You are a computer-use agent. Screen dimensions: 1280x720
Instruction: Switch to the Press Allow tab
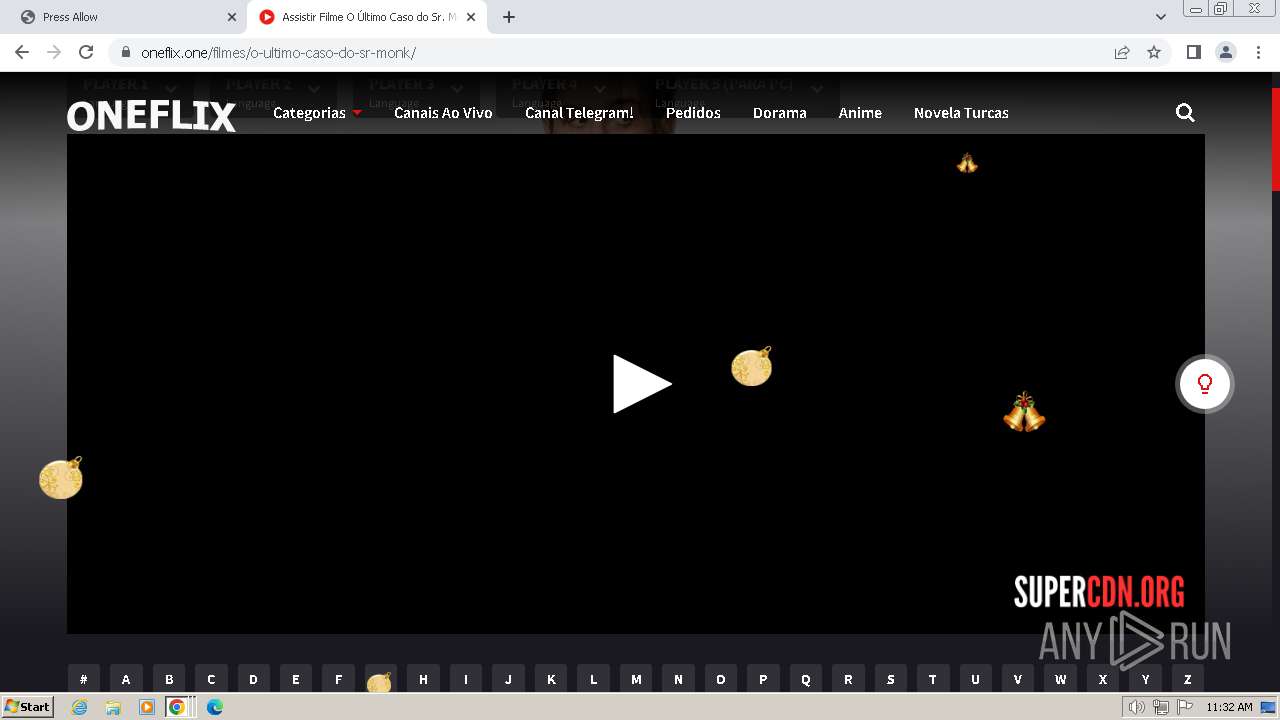tap(123, 17)
